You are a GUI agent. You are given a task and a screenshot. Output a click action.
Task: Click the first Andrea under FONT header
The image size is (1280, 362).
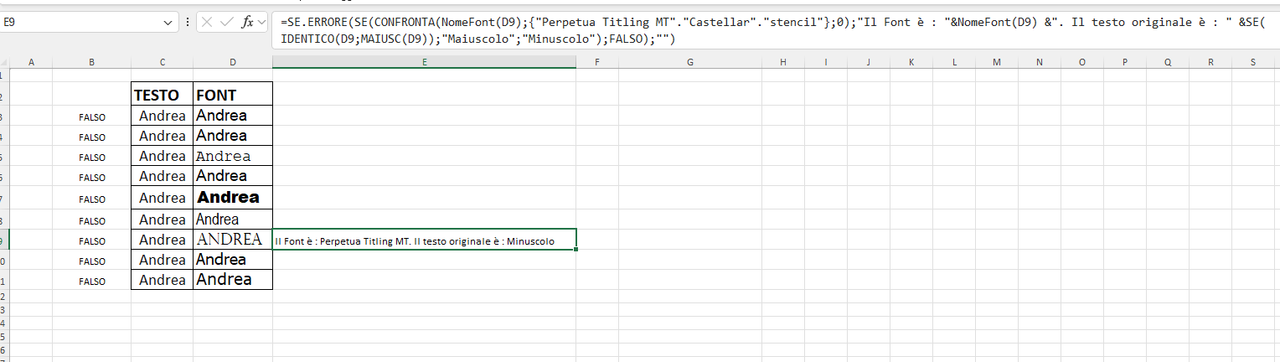(x=232, y=116)
